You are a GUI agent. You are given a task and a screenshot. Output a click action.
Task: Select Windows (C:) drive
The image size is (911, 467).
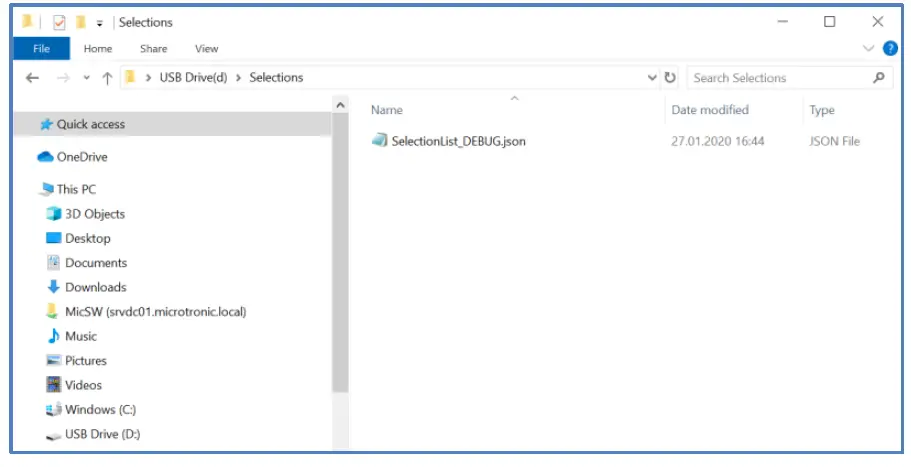[x=91, y=409]
